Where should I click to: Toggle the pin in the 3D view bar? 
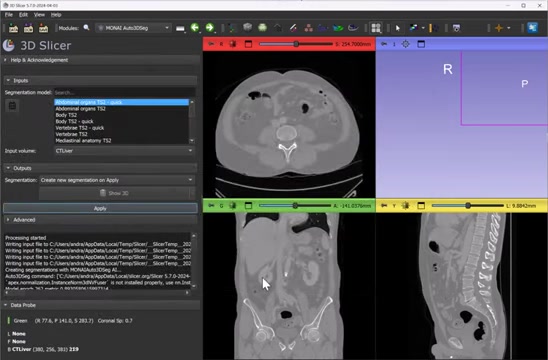click(x=384, y=44)
